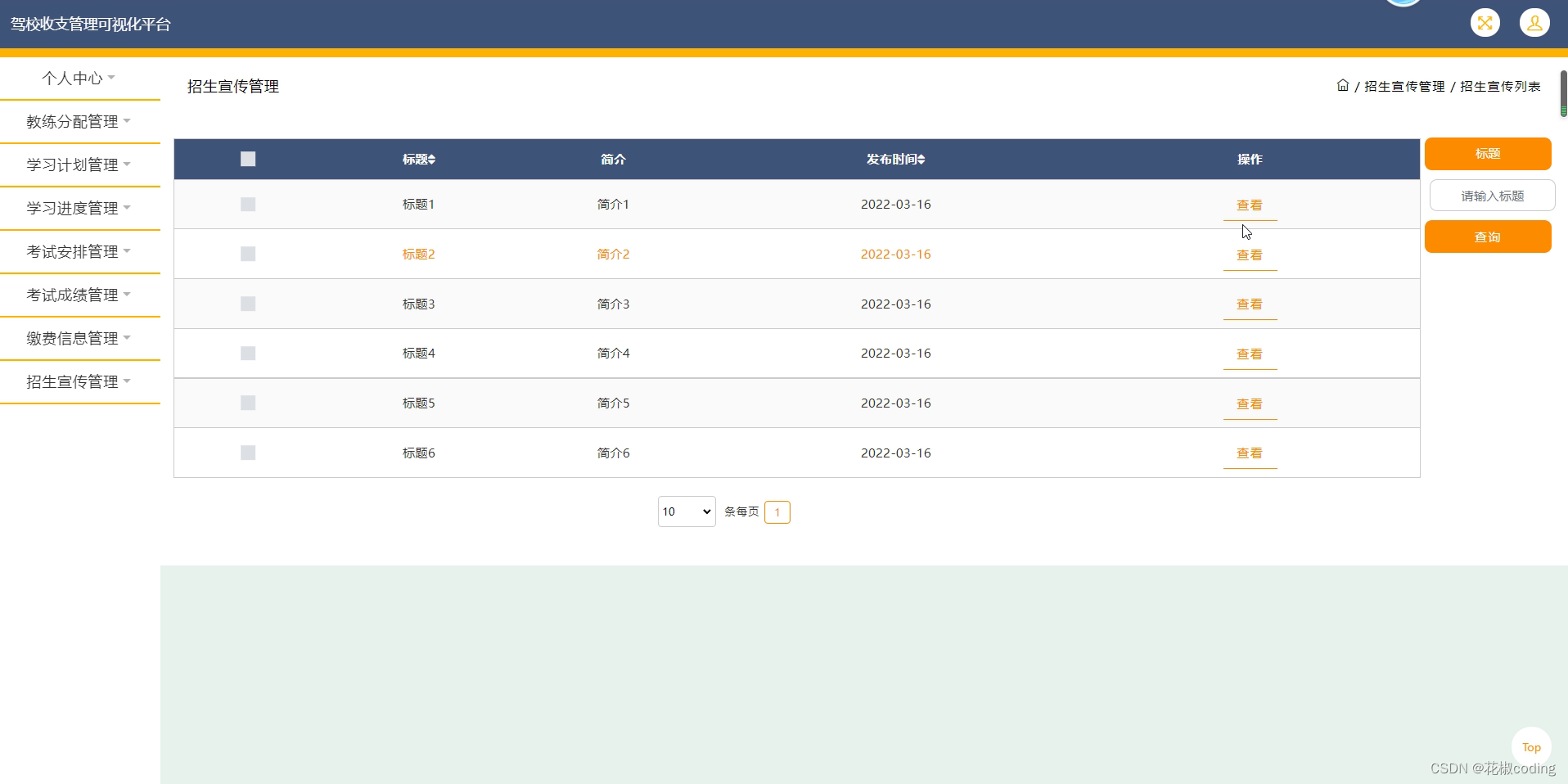Viewport: 1568px width, 784px height.
Task: Click 查看 link for row 标题1
Action: (1250, 205)
